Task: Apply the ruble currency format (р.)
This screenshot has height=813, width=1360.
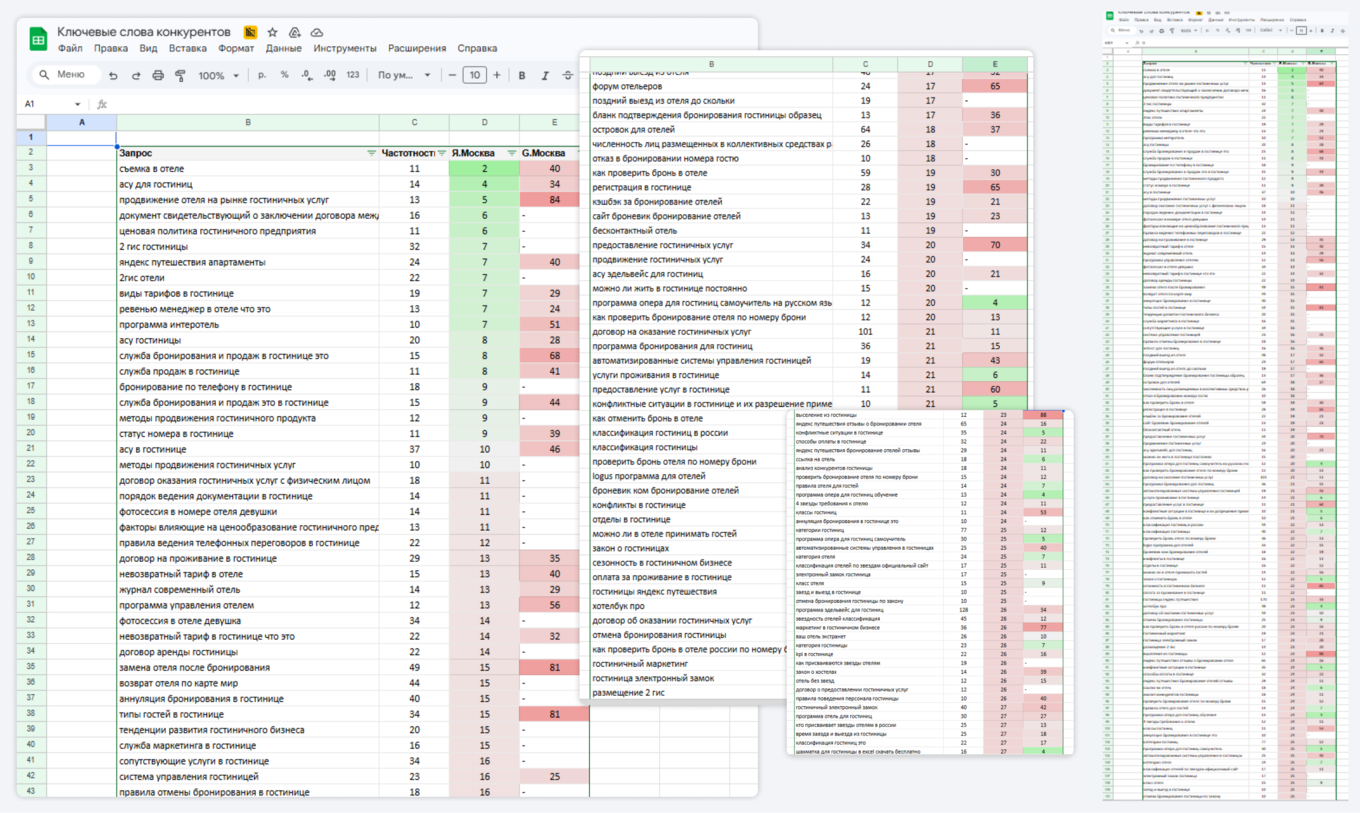Action: pos(262,75)
